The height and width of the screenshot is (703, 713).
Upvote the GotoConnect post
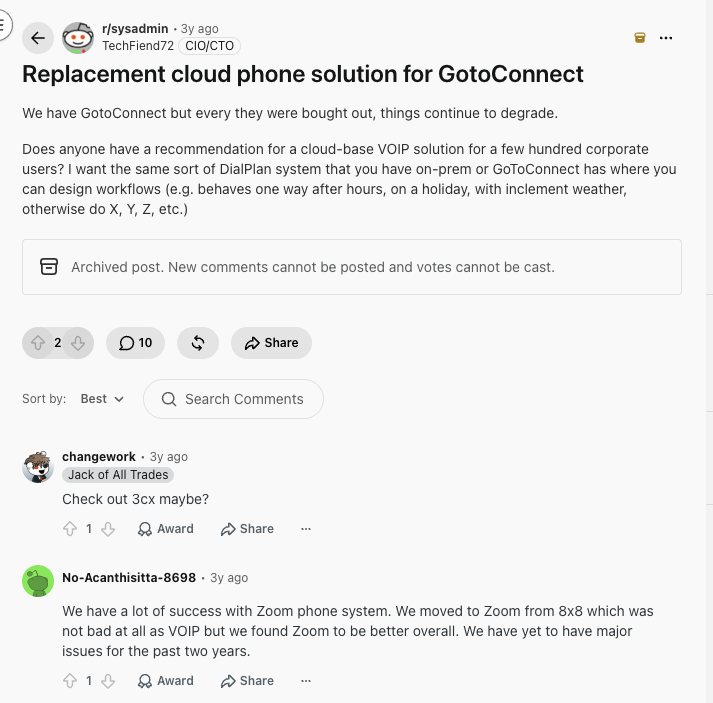pos(38,343)
